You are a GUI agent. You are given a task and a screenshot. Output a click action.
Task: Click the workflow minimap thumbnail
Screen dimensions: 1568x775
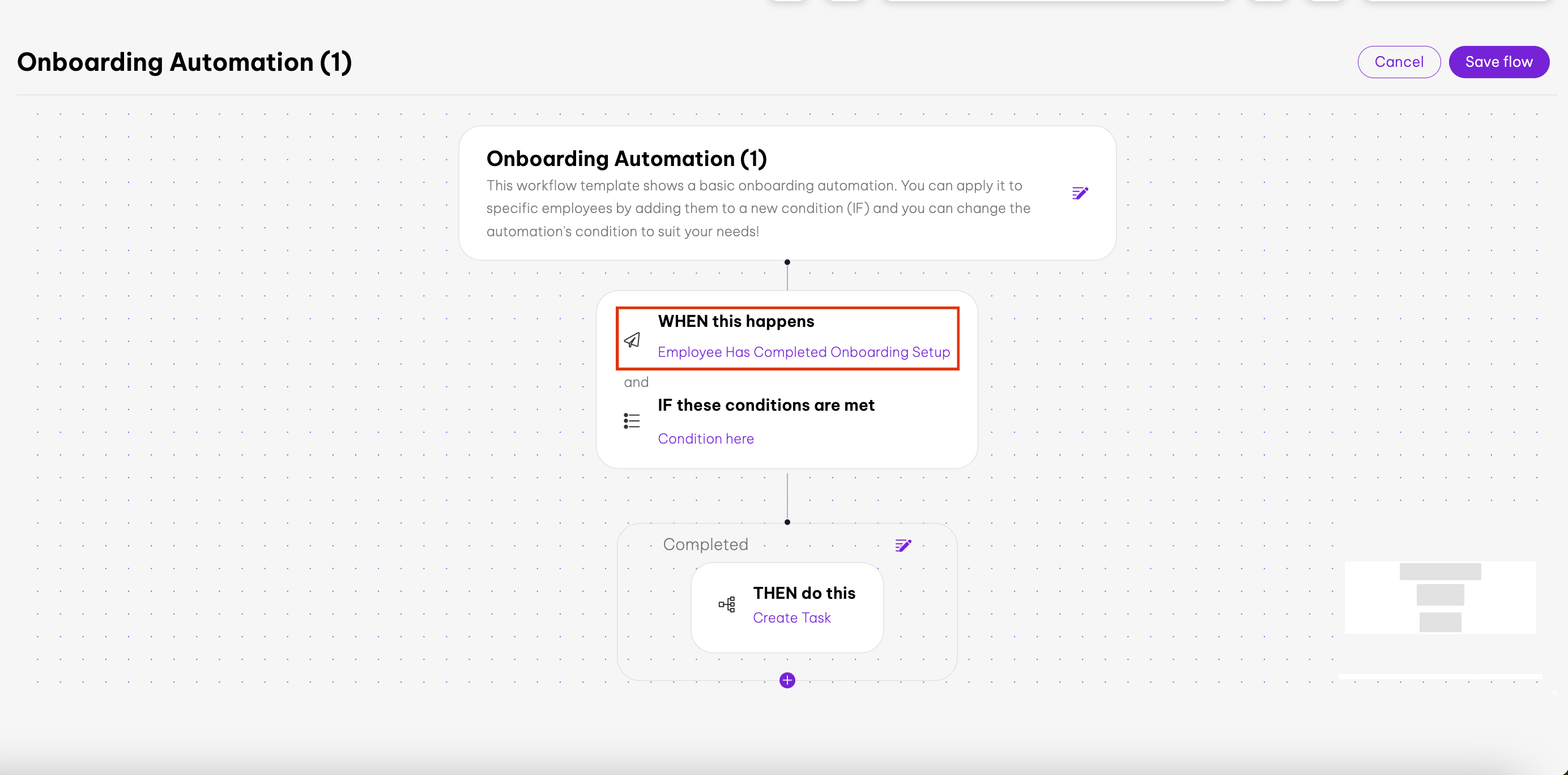[x=1439, y=597]
